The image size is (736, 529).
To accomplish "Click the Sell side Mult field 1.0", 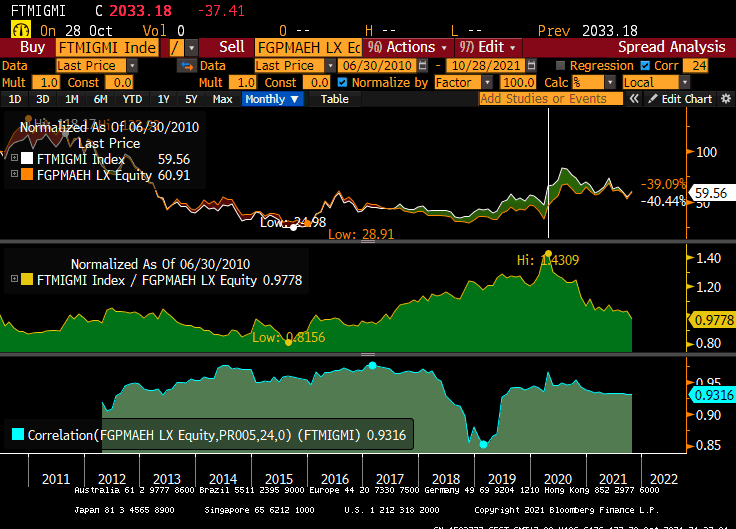I will coord(243,83).
